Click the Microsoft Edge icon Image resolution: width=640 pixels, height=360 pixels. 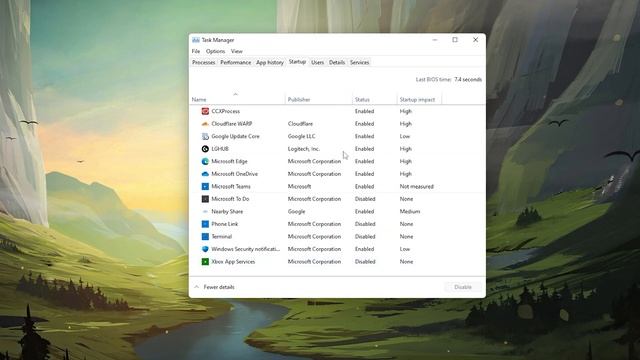pos(205,161)
